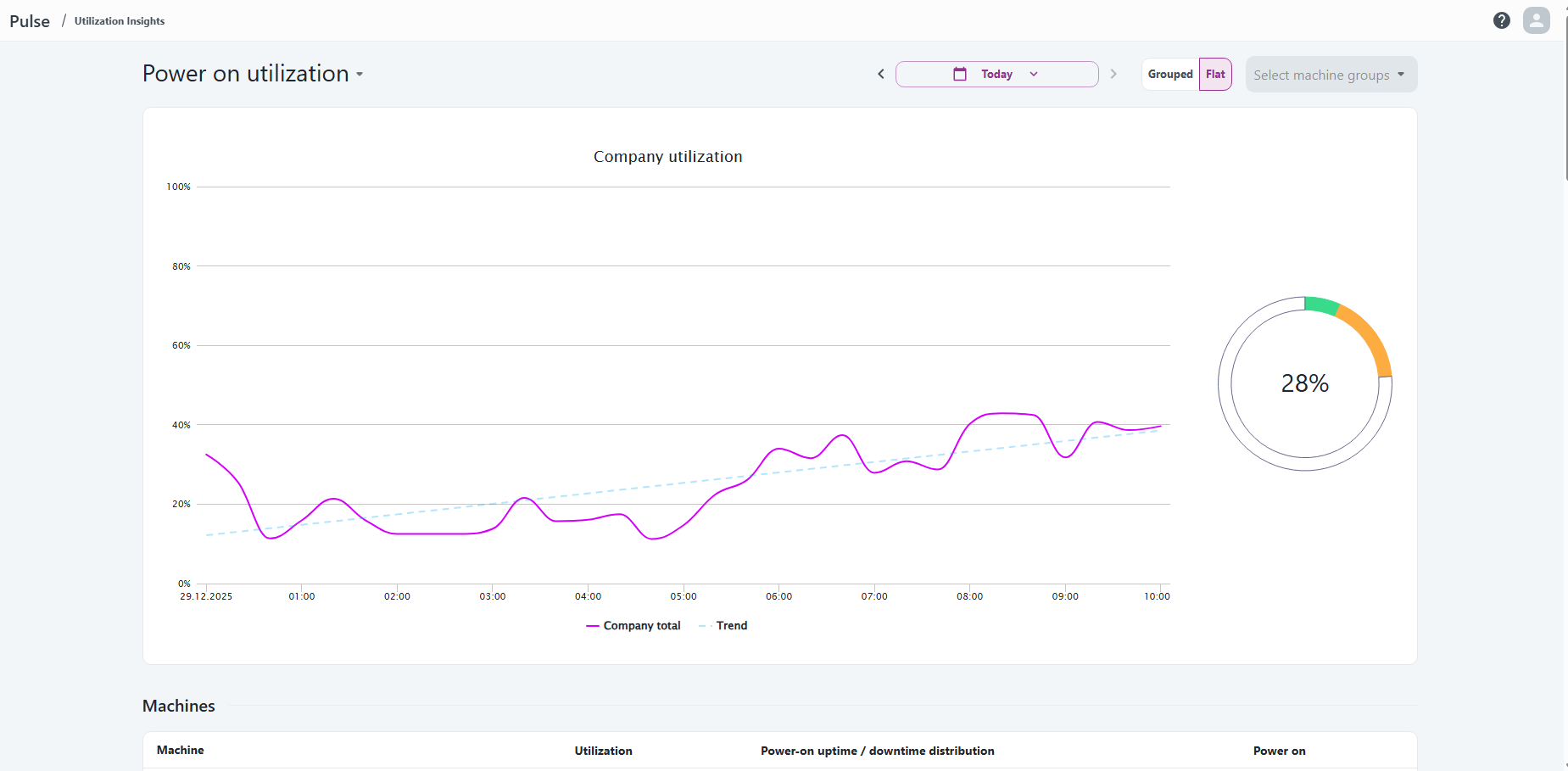Click the right arrow to view next period
Viewport: 1568px width, 771px height.
pos(1113,74)
